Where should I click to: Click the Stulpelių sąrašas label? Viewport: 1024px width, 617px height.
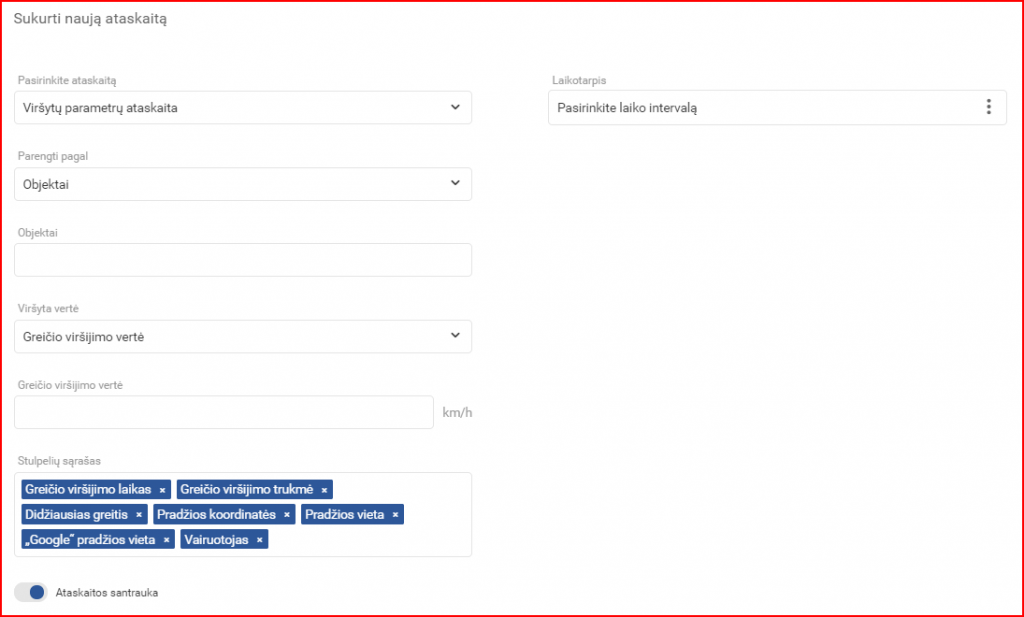point(59,461)
